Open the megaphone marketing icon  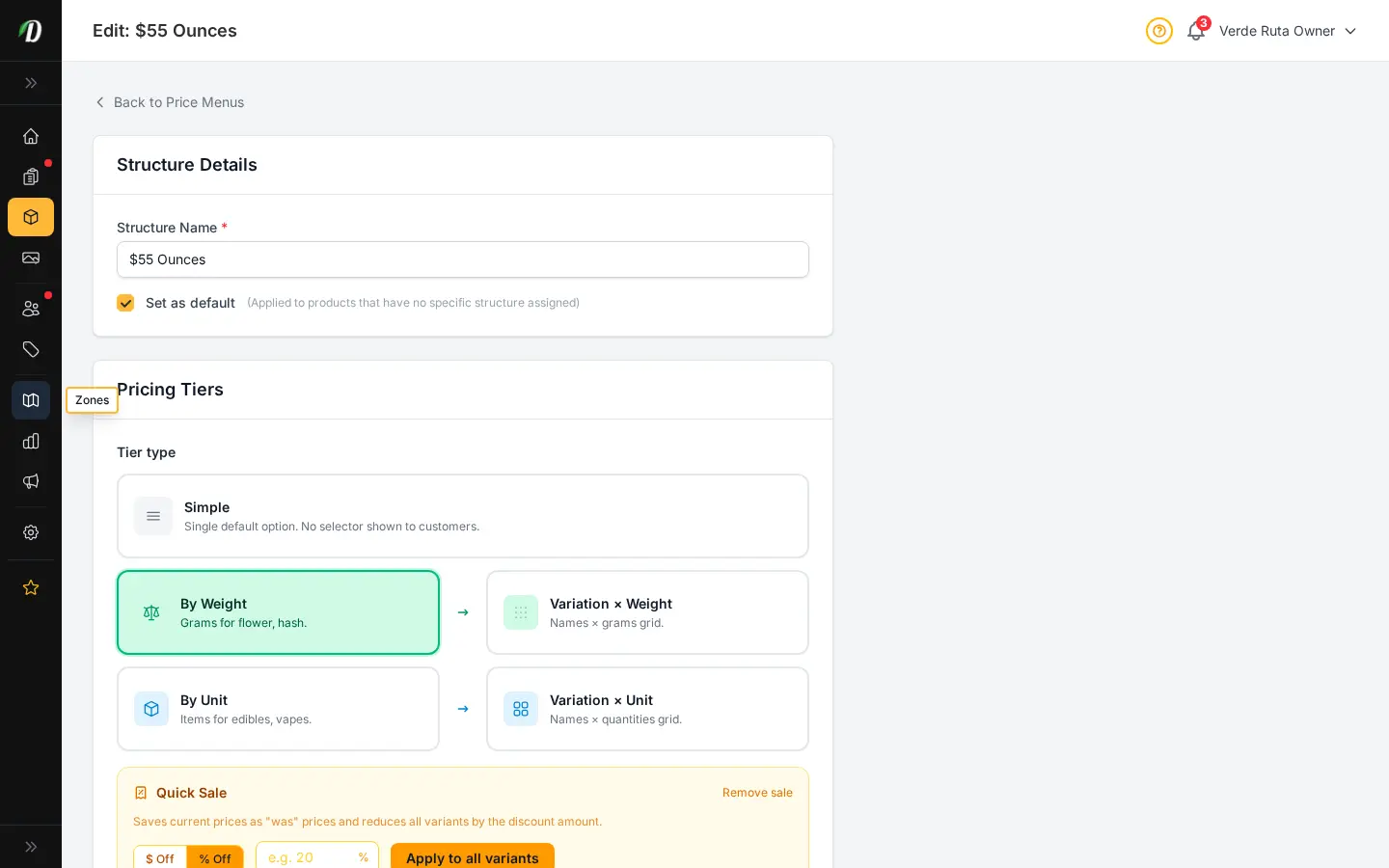point(31,481)
